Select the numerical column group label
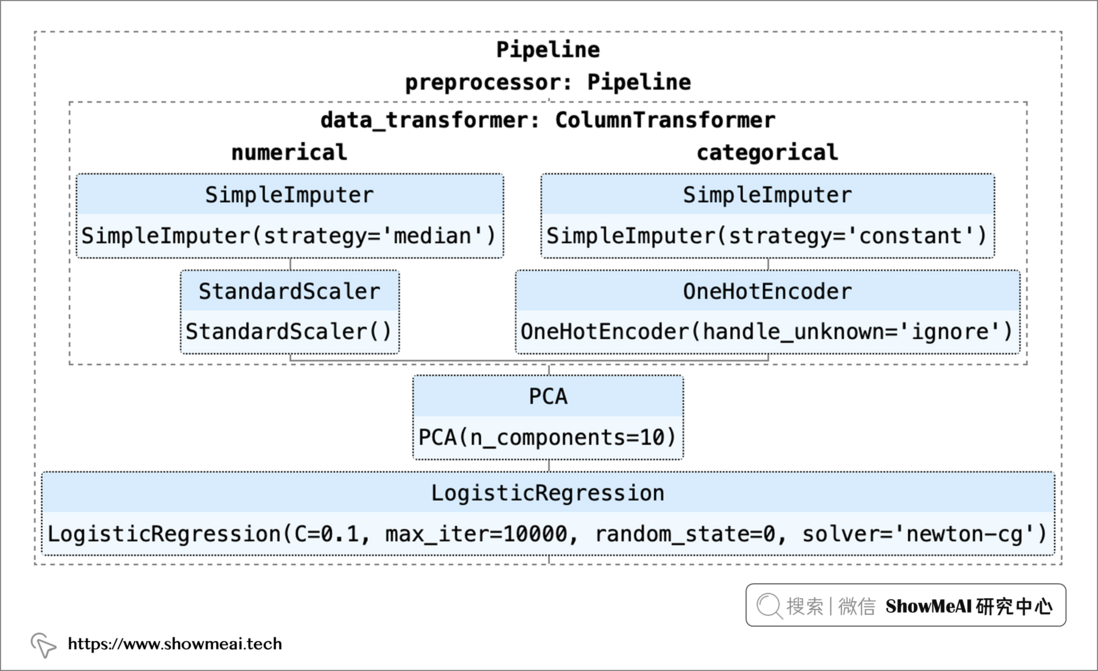1098x671 pixels. pos(289,152)
